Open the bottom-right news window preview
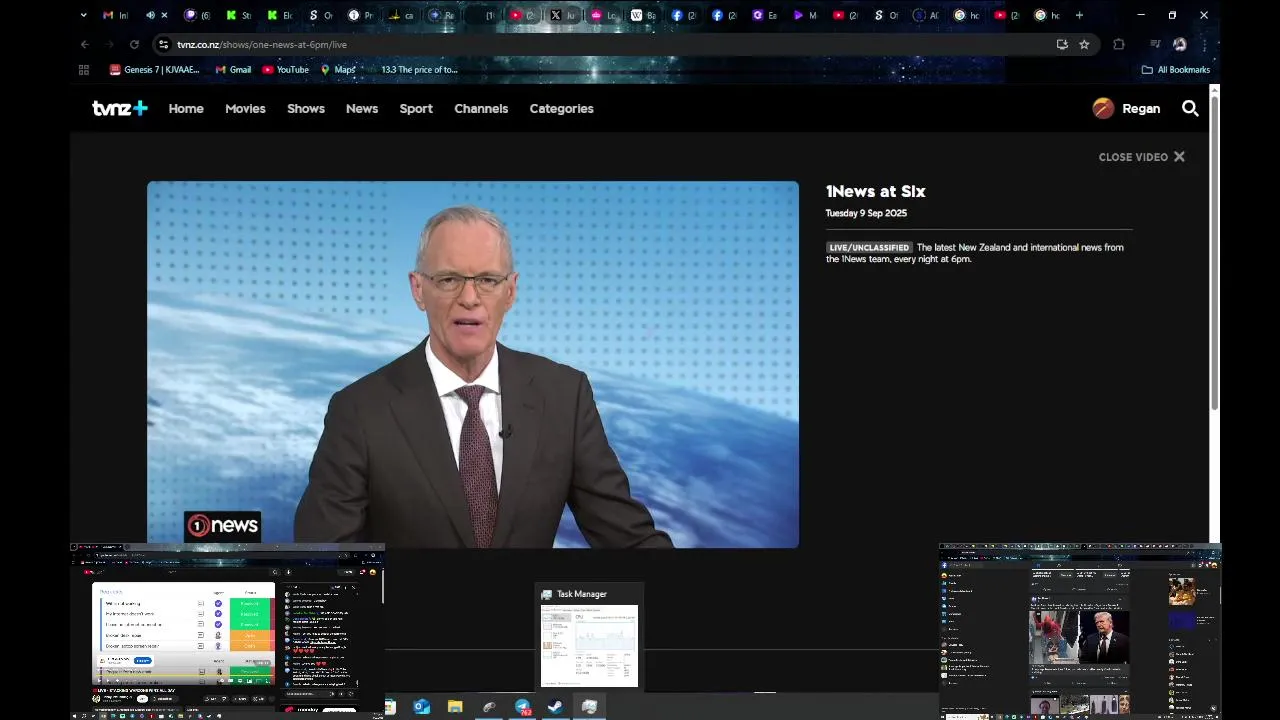This screenshot has width=1280, height=720. pos(1080,632)
